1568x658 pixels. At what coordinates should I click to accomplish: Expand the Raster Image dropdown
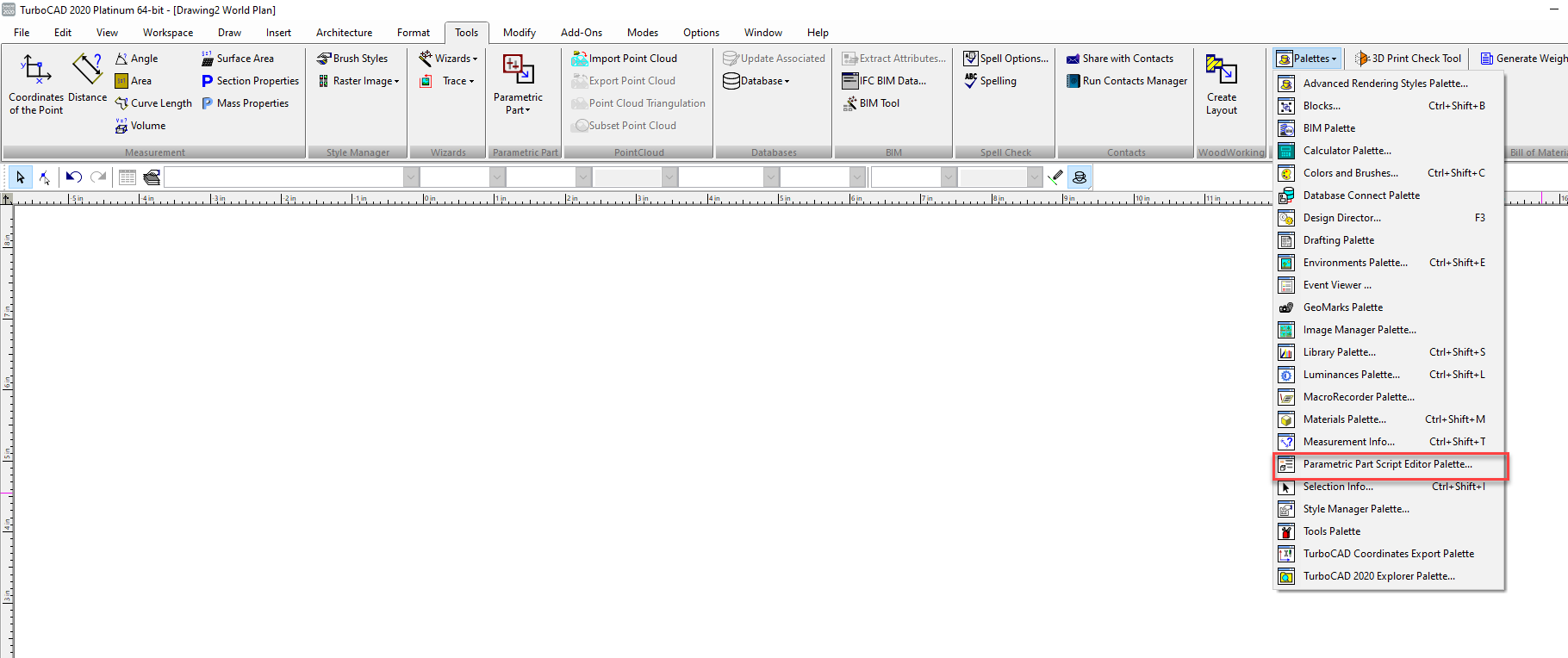point(358,81)
